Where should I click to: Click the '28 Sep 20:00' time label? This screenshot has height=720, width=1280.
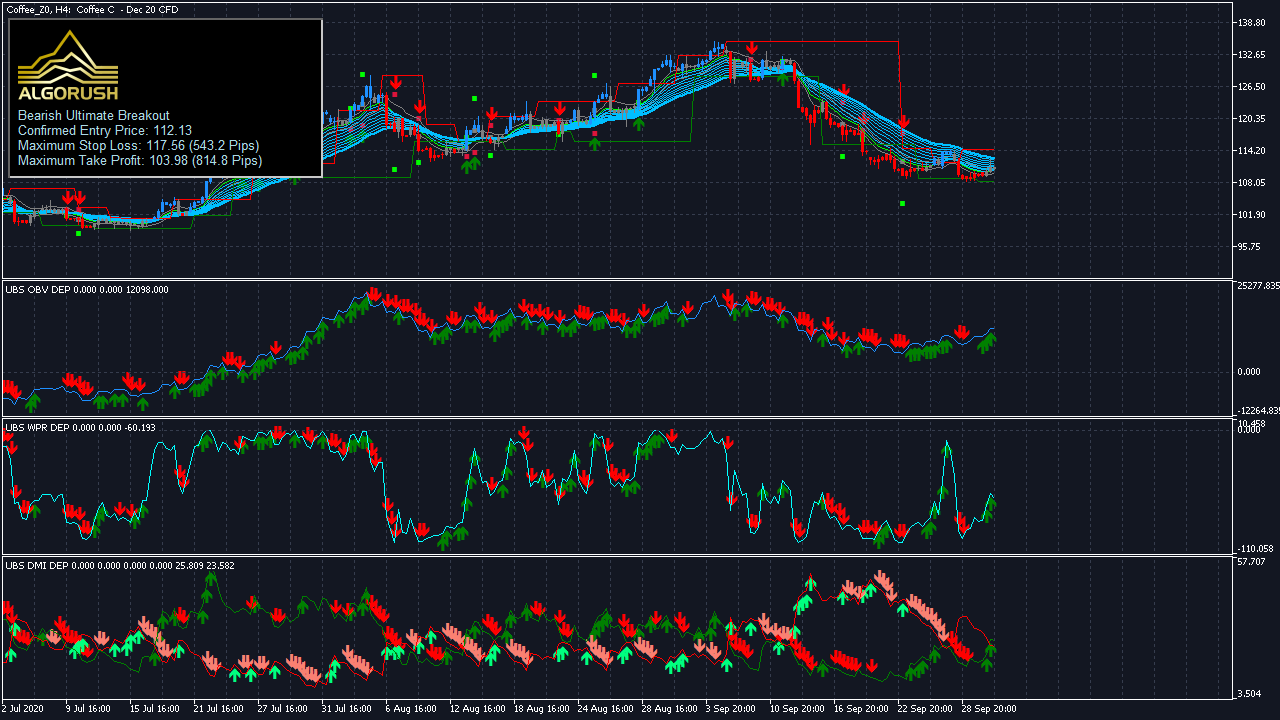point(989,708)
